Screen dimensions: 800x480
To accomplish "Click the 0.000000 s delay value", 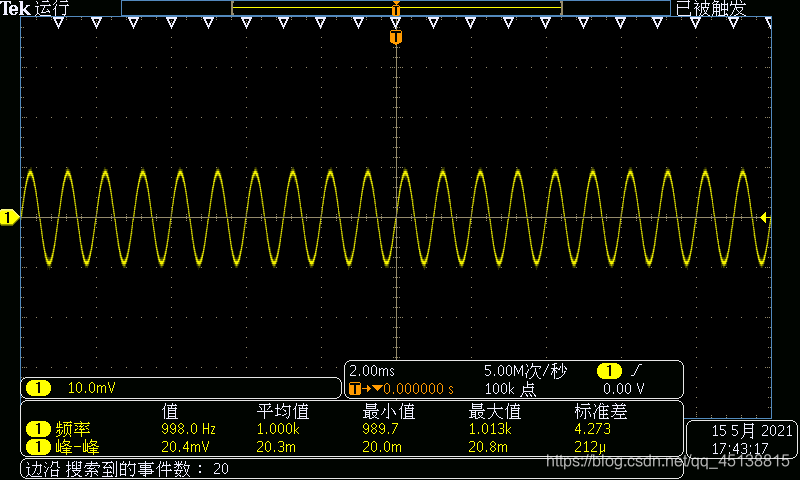I will [x=418, y=389].
